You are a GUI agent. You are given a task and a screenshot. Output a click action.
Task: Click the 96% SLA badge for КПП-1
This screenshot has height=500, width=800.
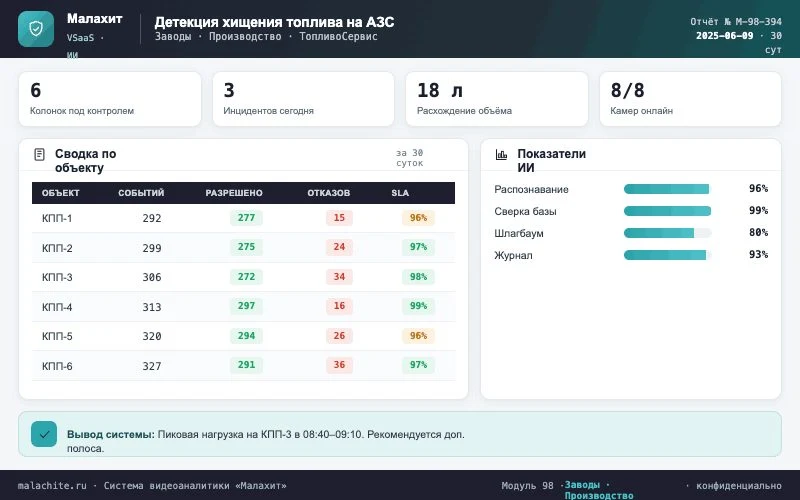pos(418,218)
